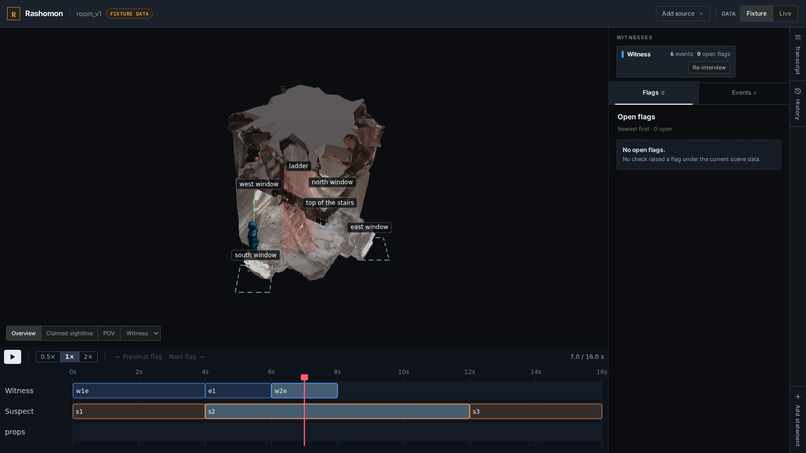Click the west window label
806x453 pixels.
point(259,184)
